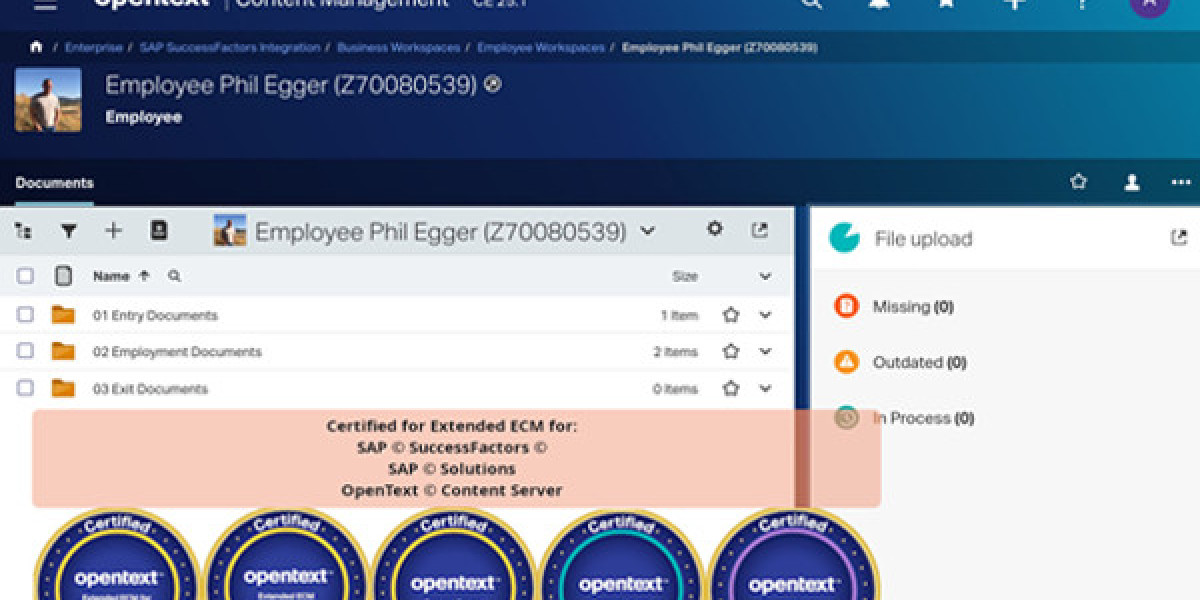Viewport: 1200px width, 600px height.
Task: Expand the 01 Entry Documents row chevron
Action: coord(765,315)
